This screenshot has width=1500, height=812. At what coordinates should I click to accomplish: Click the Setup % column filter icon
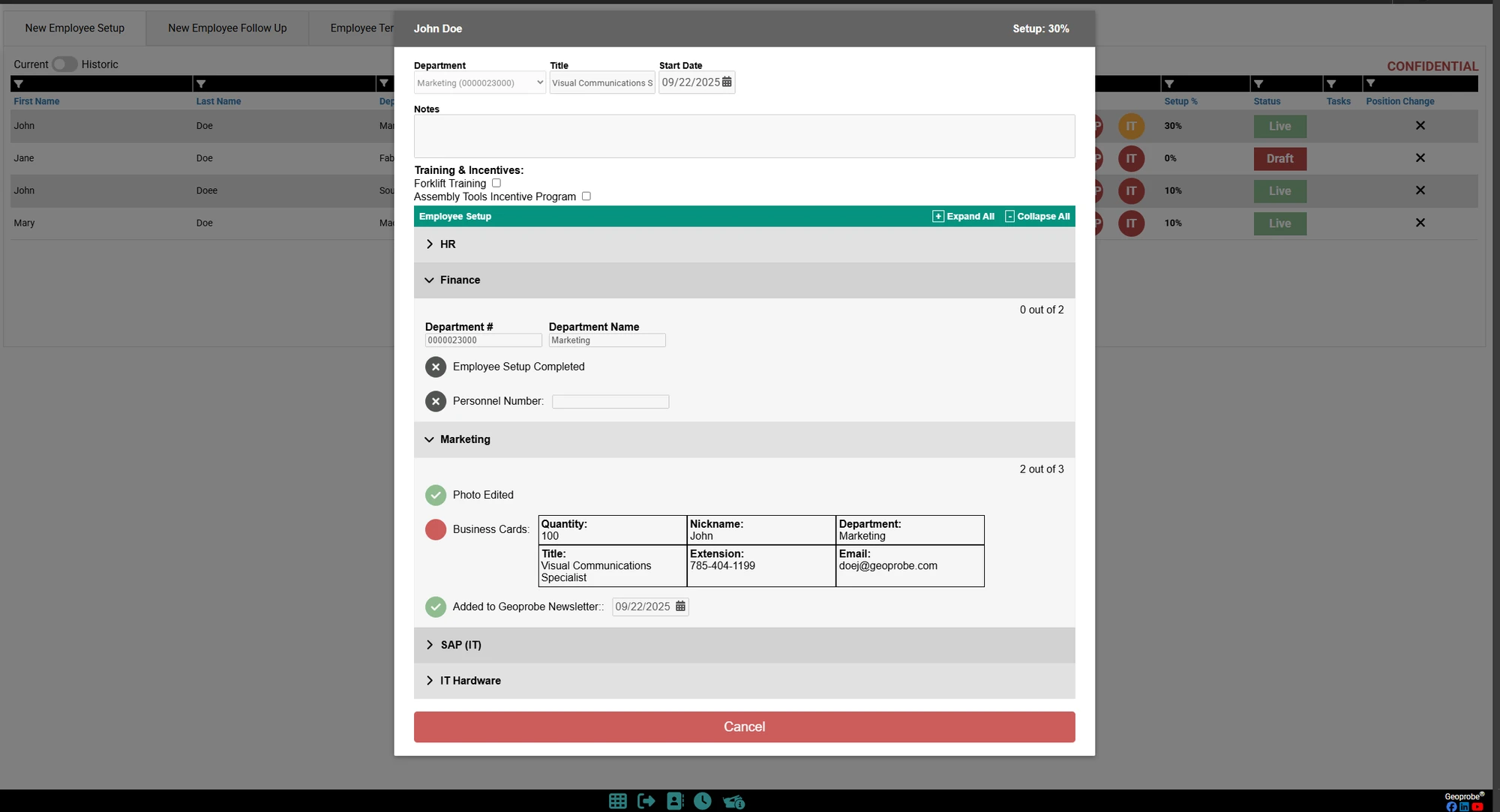(1169, 84)
